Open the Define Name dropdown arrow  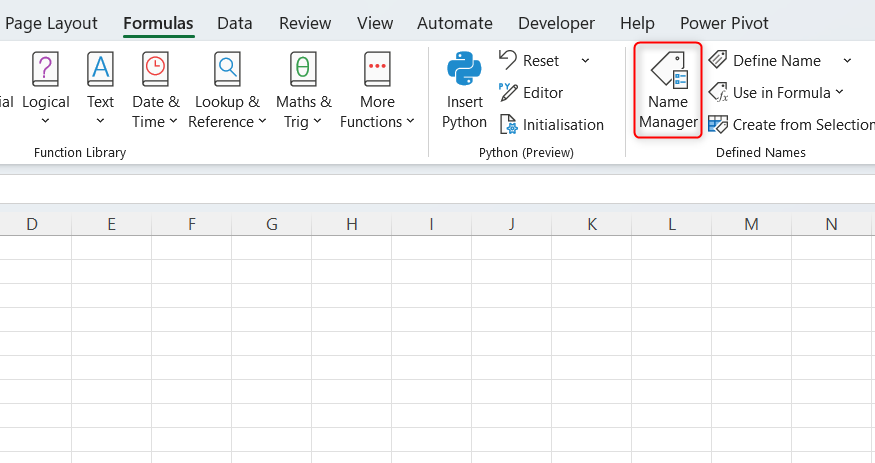[x=847, y=60]
